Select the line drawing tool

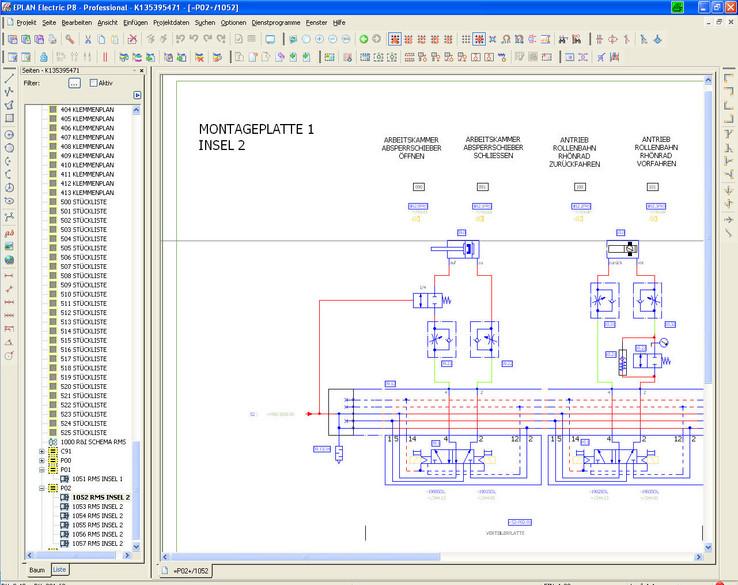tap(9, 76)
